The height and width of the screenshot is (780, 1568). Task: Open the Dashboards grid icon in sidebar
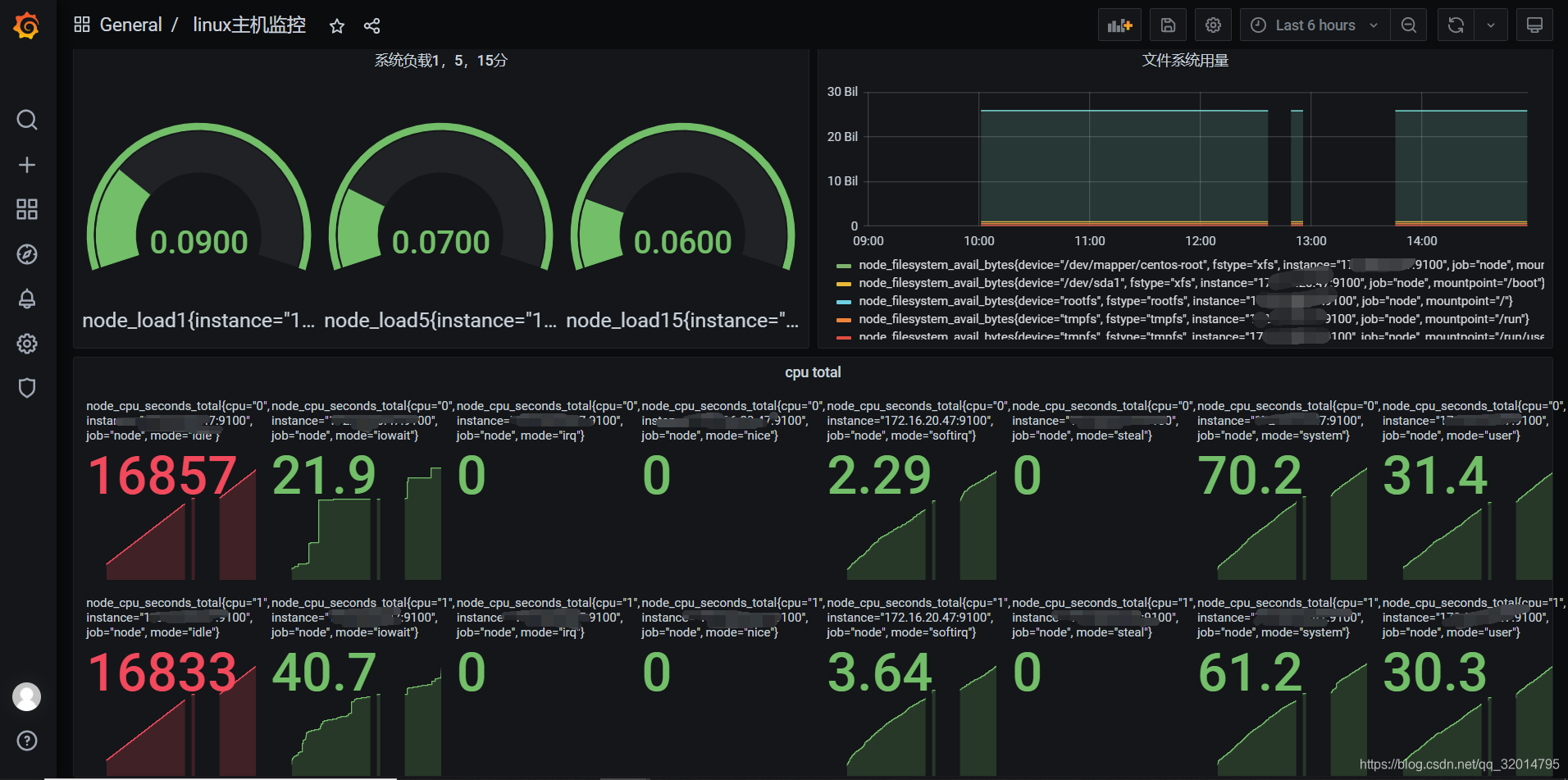click(x=27, y=209)
